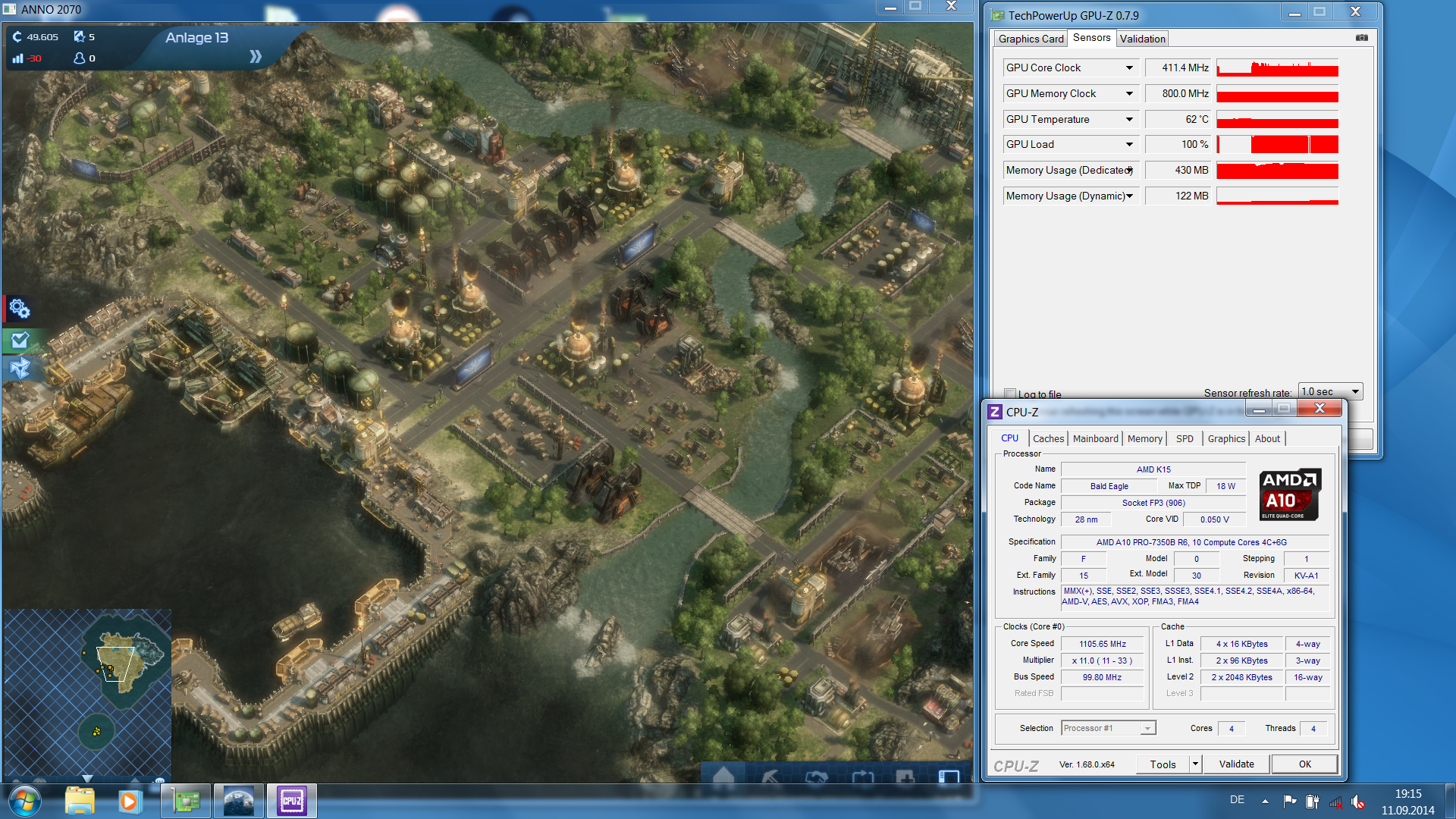Image resolution: width=1456 pixels, height=819 pixels.
Task: Open the trade route arrow menu
Action: pos(863,777)
